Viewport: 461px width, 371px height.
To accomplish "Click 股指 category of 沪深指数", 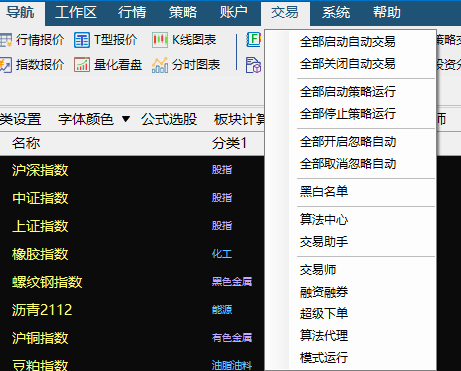I will (x=222, y=170).
